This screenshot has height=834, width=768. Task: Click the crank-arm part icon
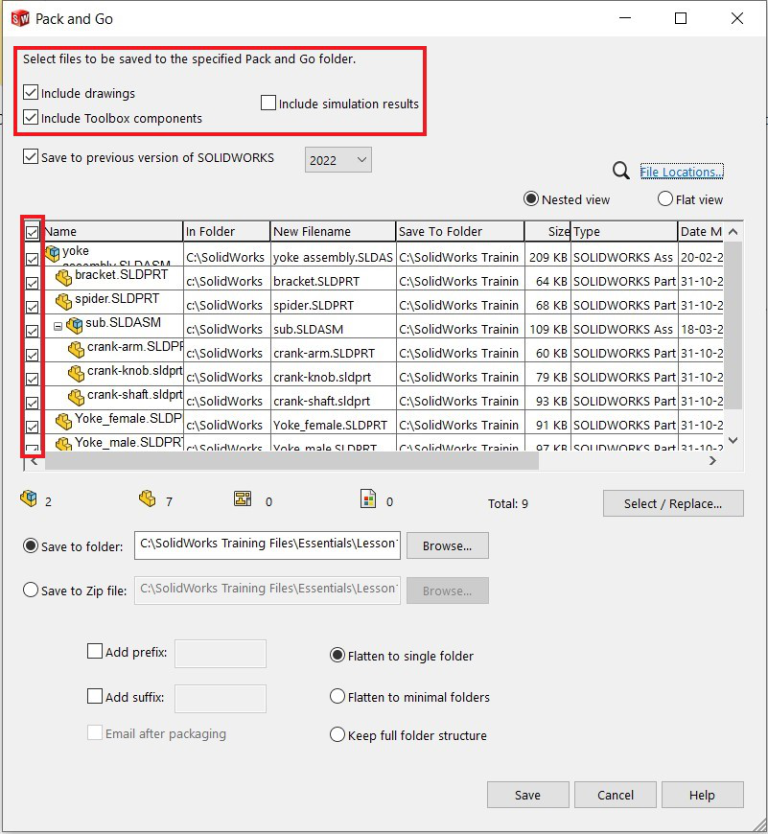point(76,349)
